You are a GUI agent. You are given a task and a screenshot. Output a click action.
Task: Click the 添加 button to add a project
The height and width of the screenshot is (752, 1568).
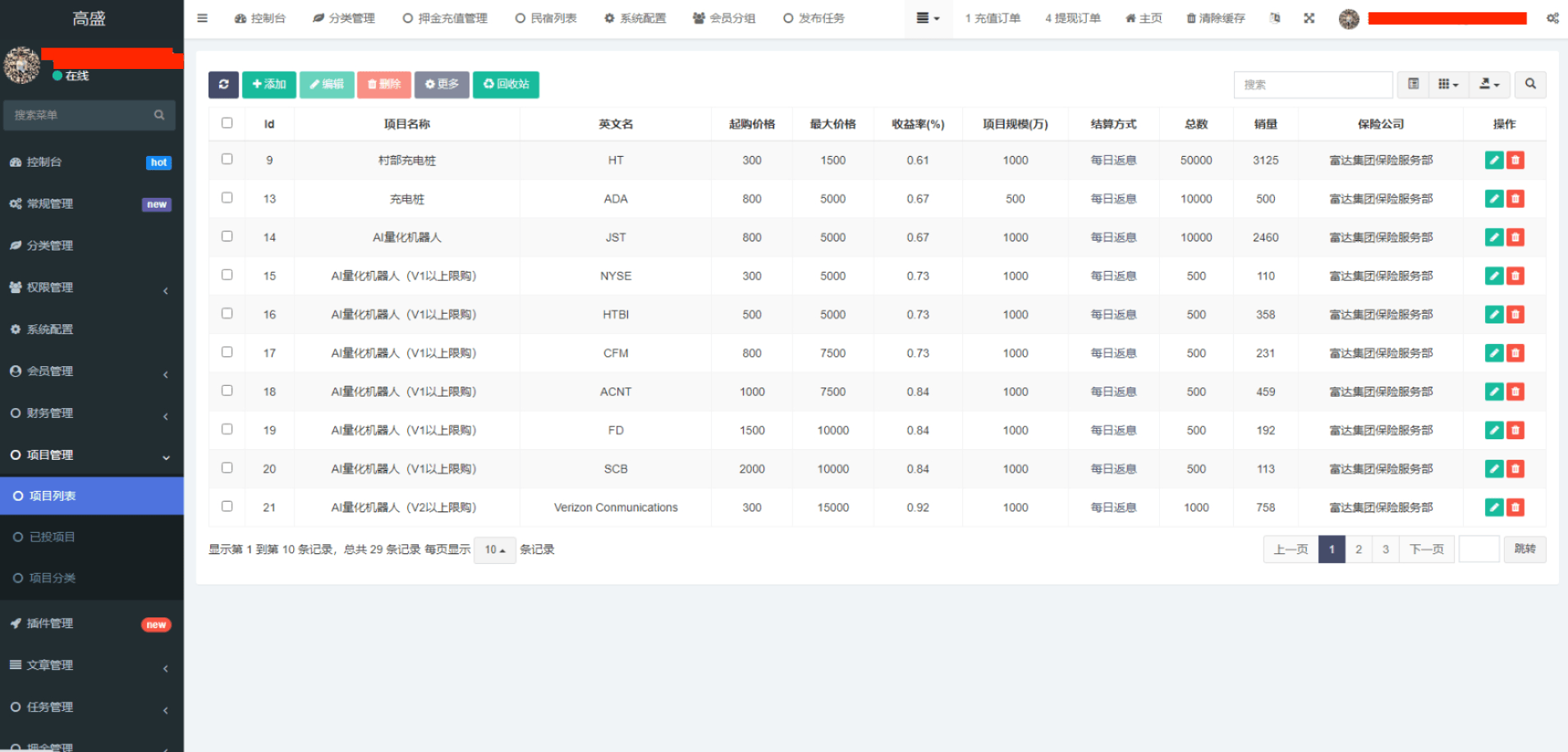268,85
